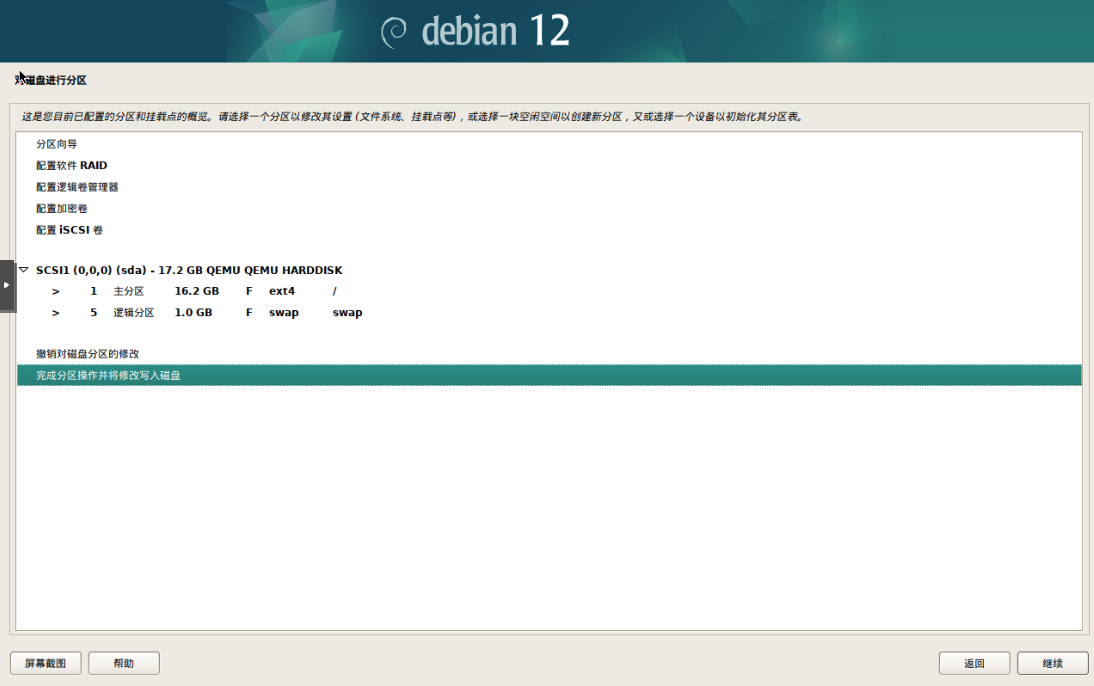Click the 屏幕截图 screenshot button
Viewport: 1094px width, 686px height.
coord(45,663)
